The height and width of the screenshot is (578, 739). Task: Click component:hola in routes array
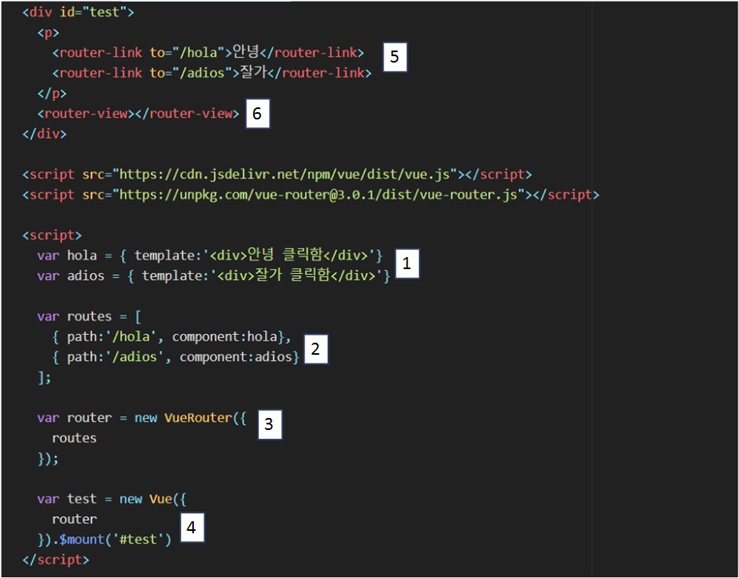click(224, 337)
